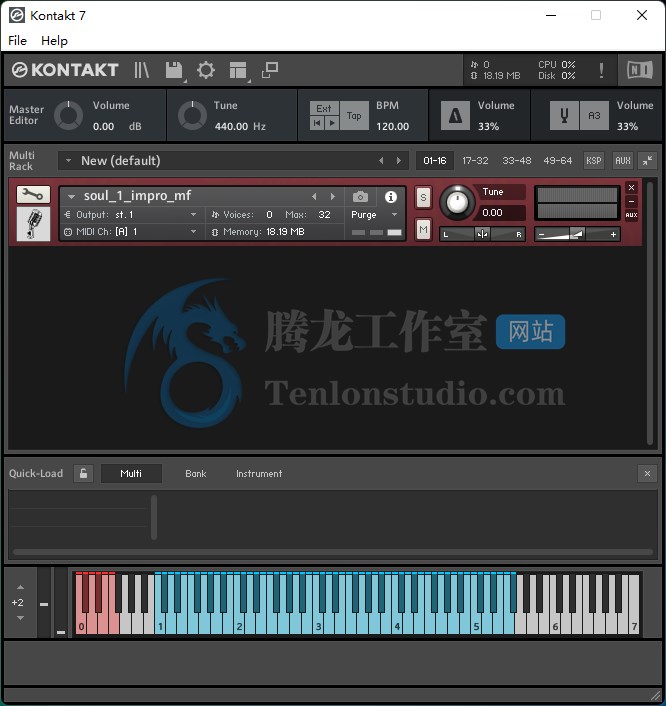Click the Quick-Load horizontal scrollbar
The width and height of the screenshot is (666, 706).
[x=332, y=551]
